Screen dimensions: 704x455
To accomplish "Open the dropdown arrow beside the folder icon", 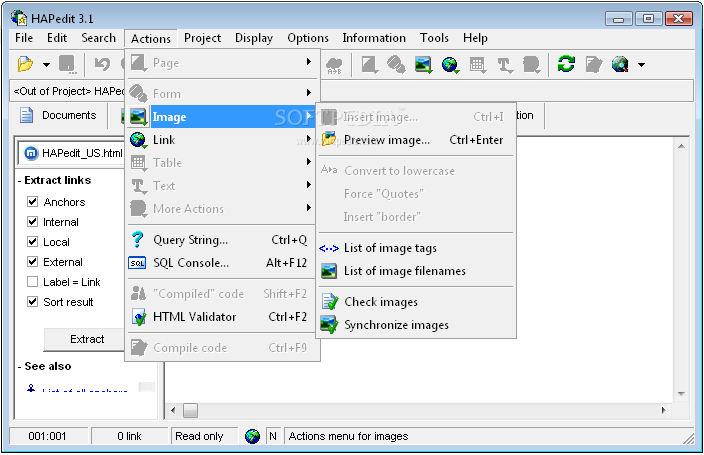I will [x=46, y=65].
